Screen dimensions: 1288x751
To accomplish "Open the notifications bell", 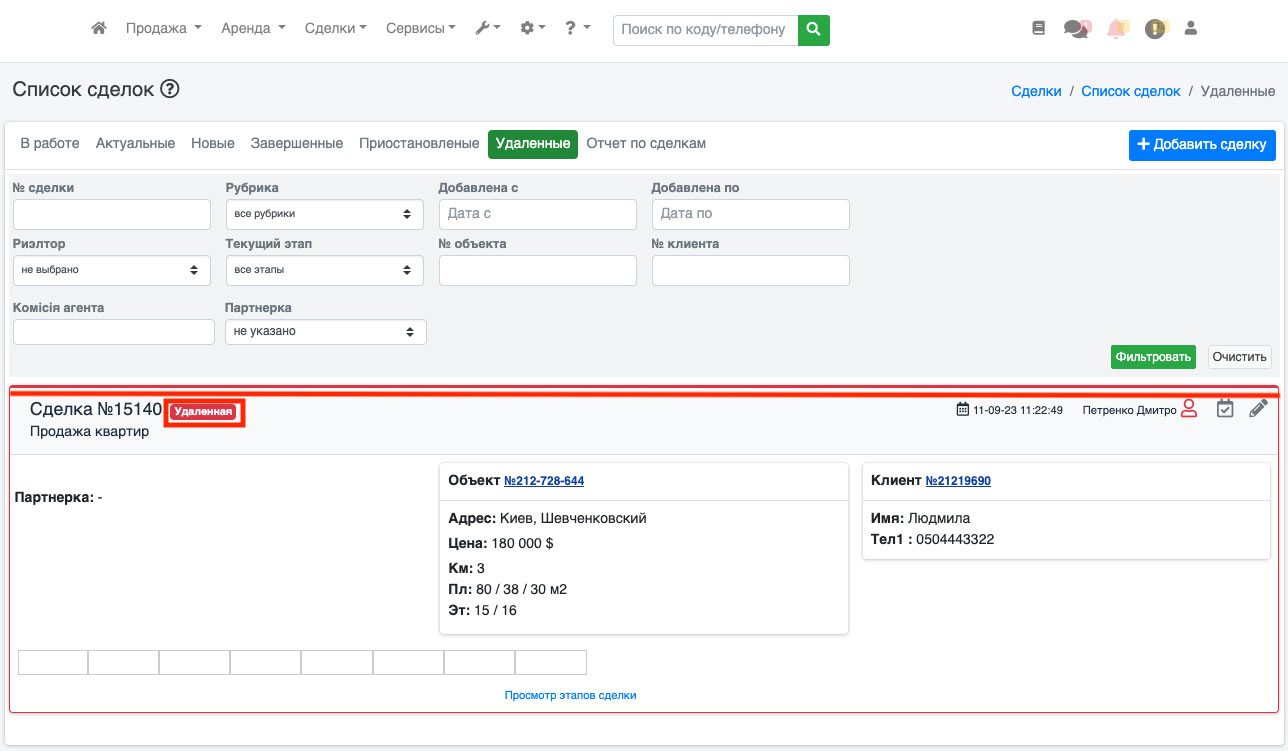I will [x=1116, y=29].
